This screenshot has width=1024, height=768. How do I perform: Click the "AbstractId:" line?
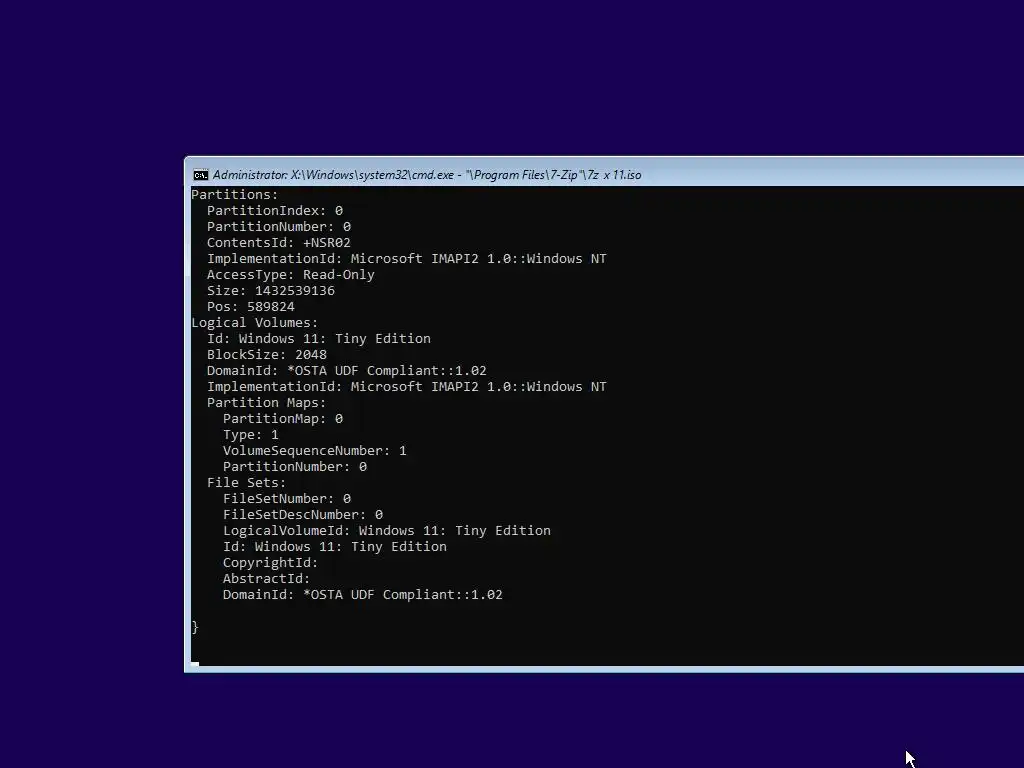pos(266,579)
